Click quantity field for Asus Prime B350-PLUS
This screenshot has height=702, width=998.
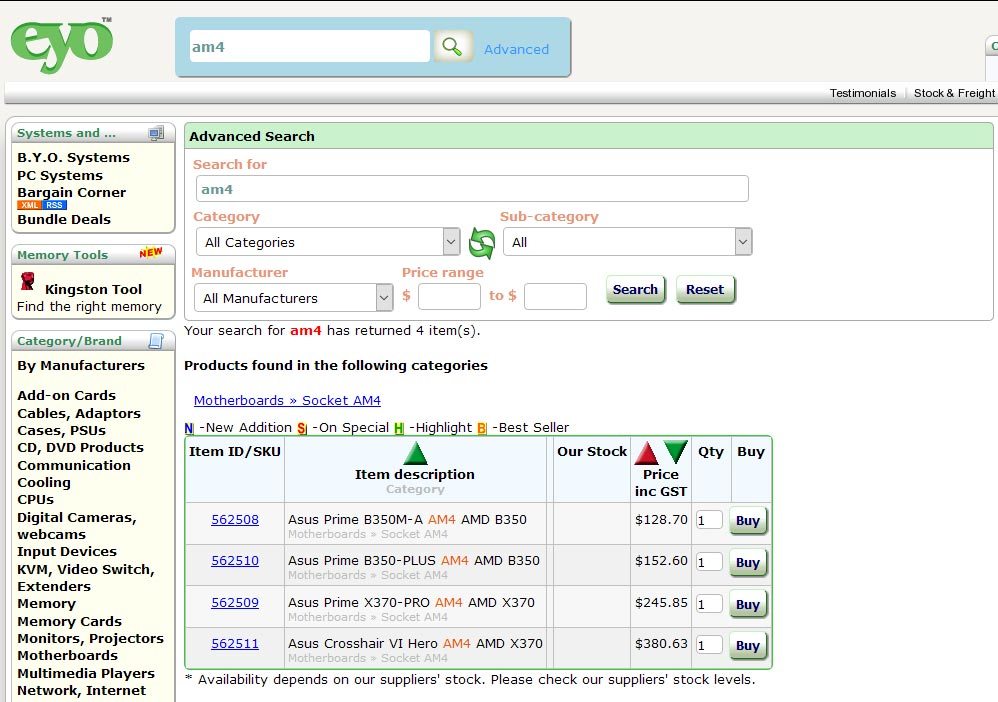(709, 562)
